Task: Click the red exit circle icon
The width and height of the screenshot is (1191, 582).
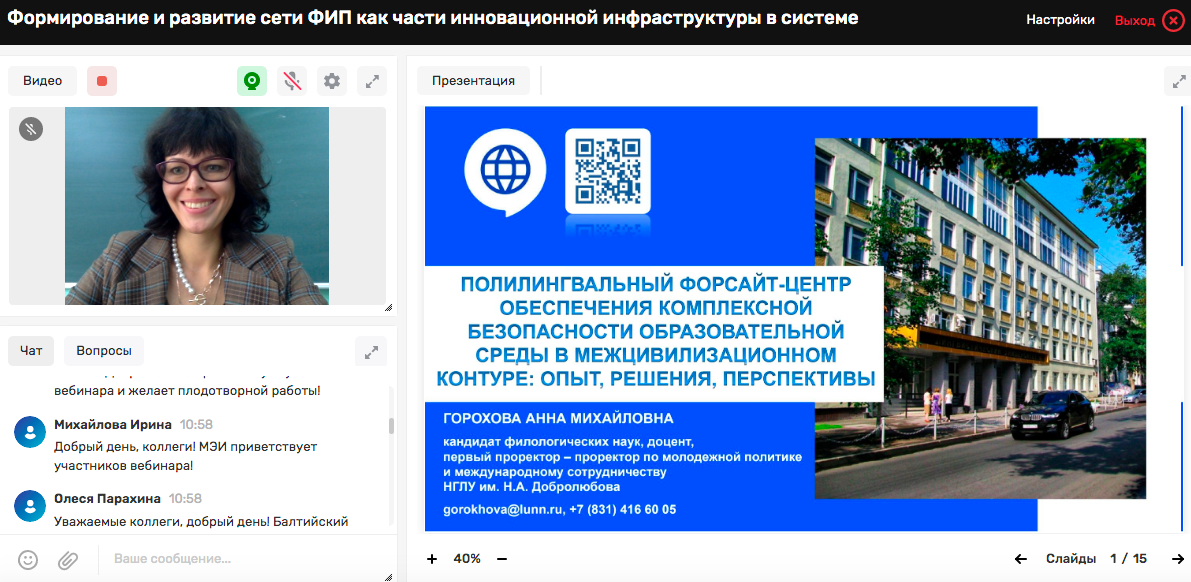Action: coord(1174,21)
